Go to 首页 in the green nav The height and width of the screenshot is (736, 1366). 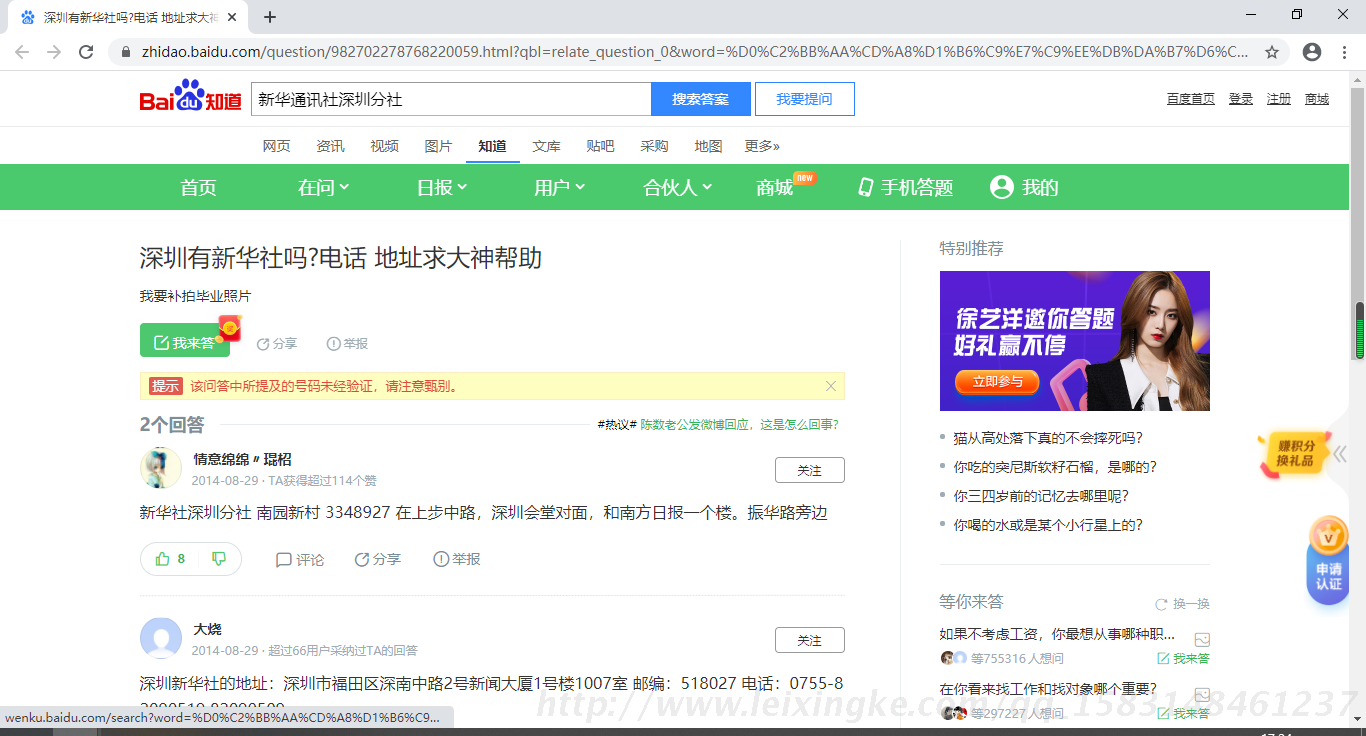[x=198, y=187]
